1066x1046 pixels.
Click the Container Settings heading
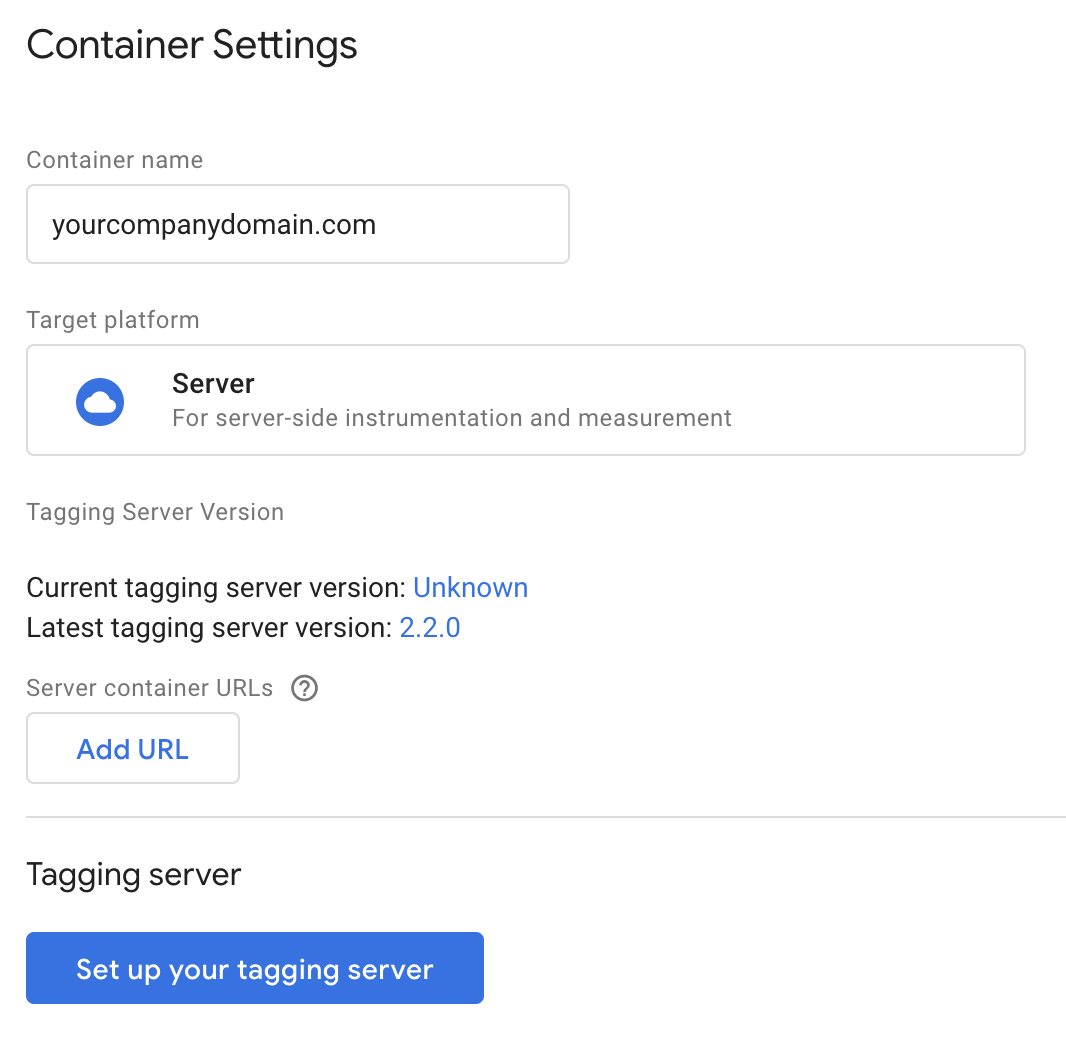tap(192, 46)
